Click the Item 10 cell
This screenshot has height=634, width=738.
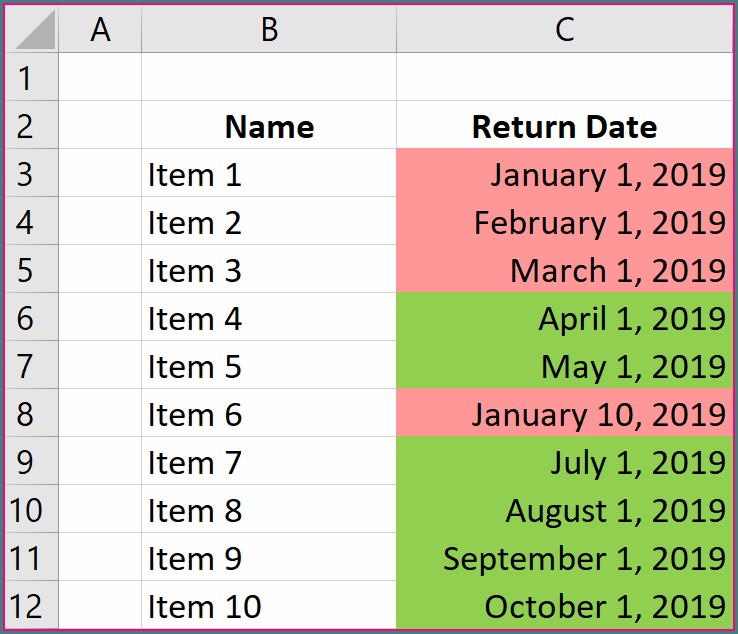pos(268,606)
